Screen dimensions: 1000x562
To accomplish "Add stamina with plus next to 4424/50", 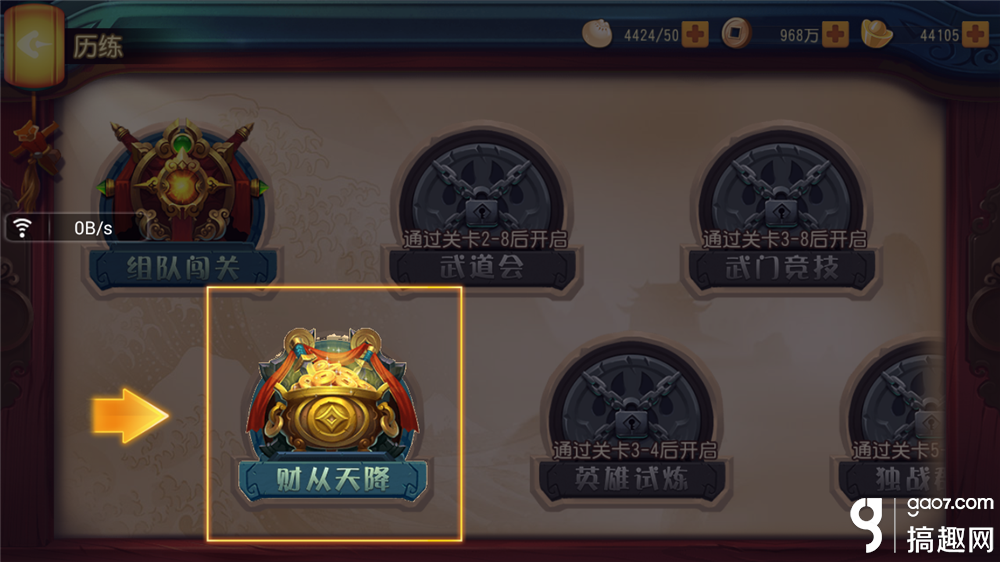I will (x=695, y=34).
